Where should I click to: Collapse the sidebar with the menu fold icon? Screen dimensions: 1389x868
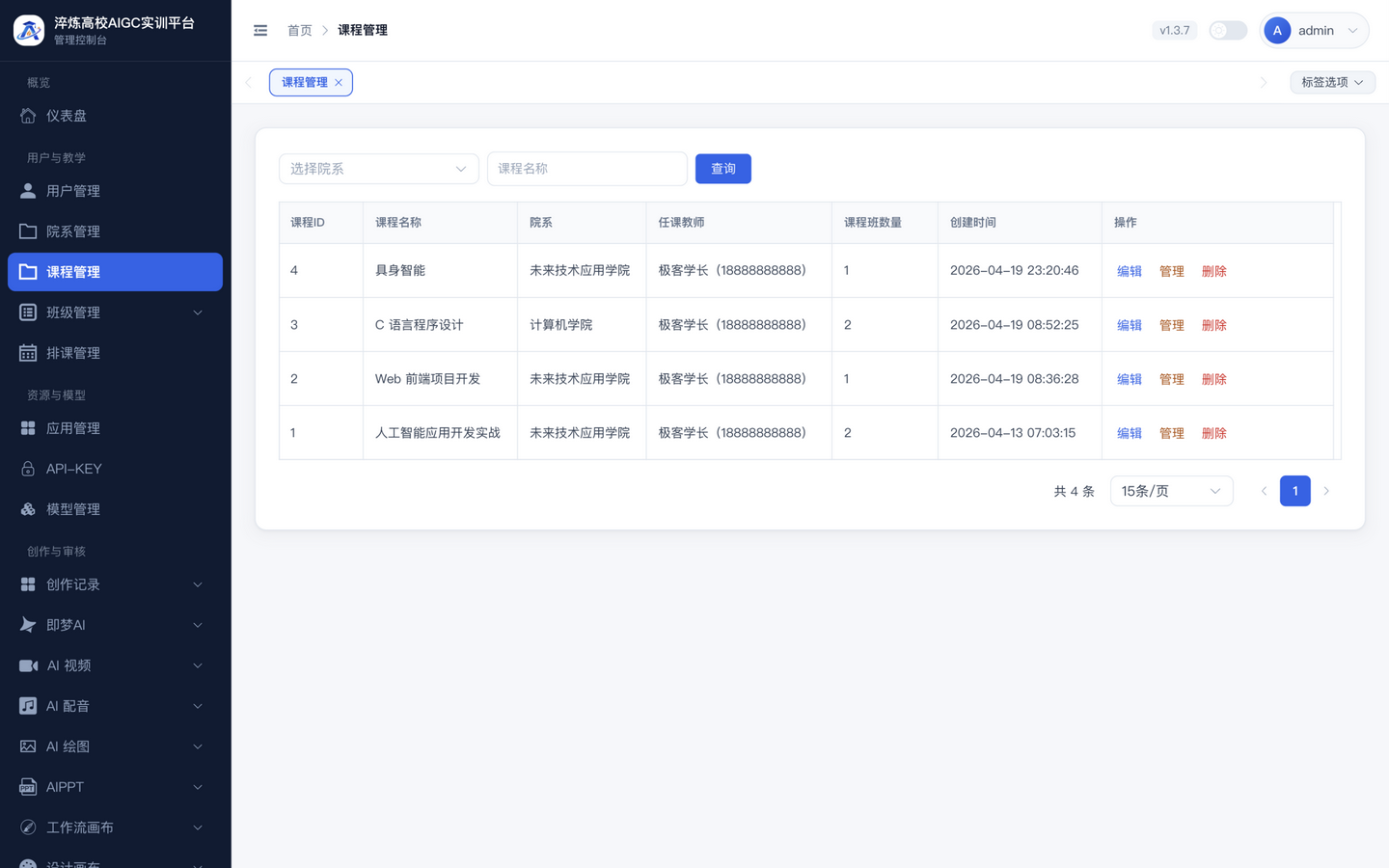(x=260, y=31)
